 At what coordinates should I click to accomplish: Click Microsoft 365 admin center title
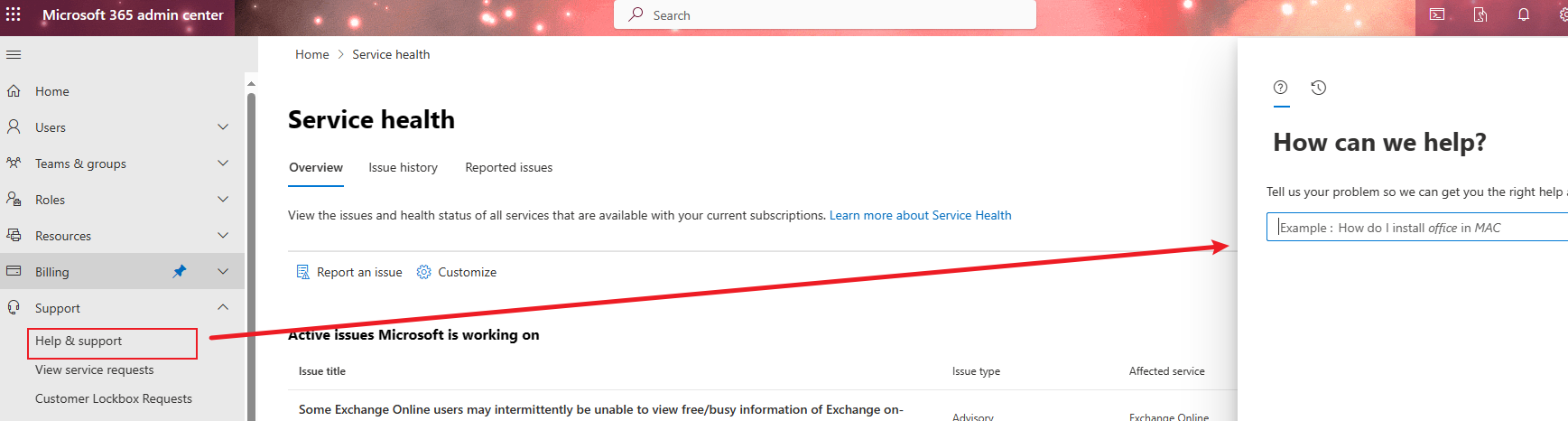pyautogui.click(x=133, y=15)
